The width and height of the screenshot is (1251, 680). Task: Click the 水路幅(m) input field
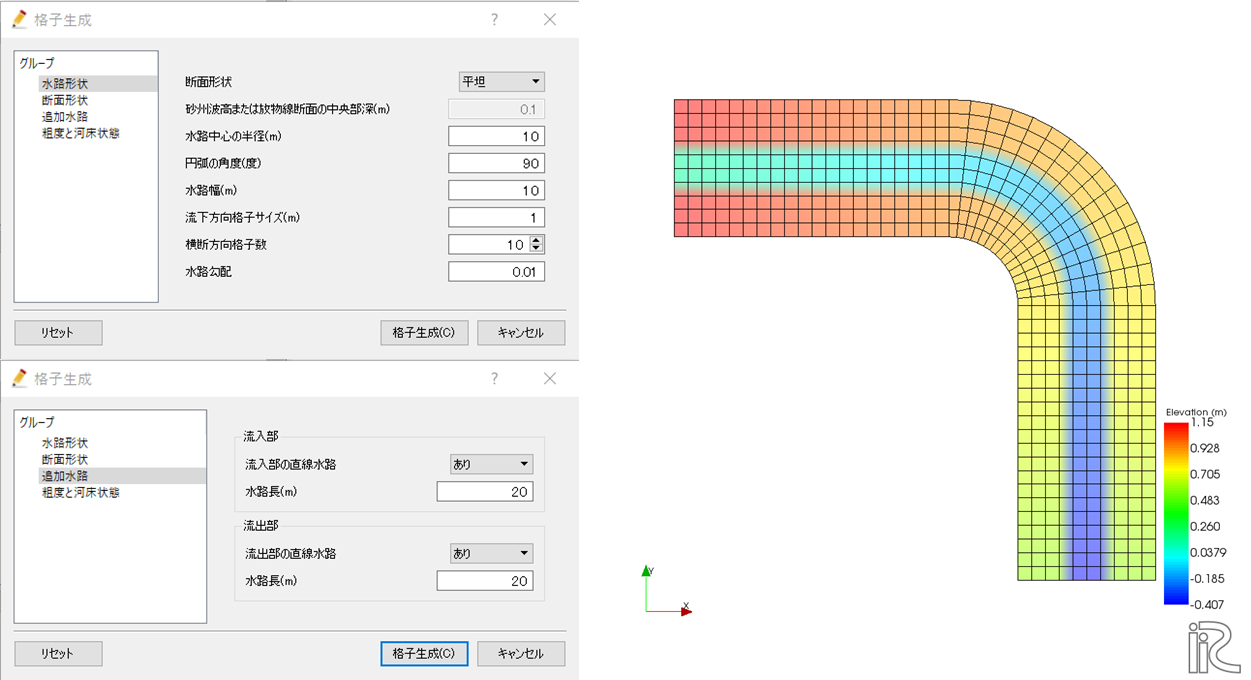pyautogui.click(x=496, y=190)
